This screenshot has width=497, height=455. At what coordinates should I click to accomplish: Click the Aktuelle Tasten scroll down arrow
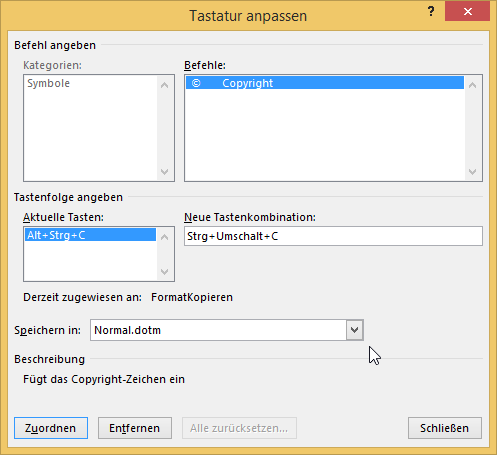[164, 272]
